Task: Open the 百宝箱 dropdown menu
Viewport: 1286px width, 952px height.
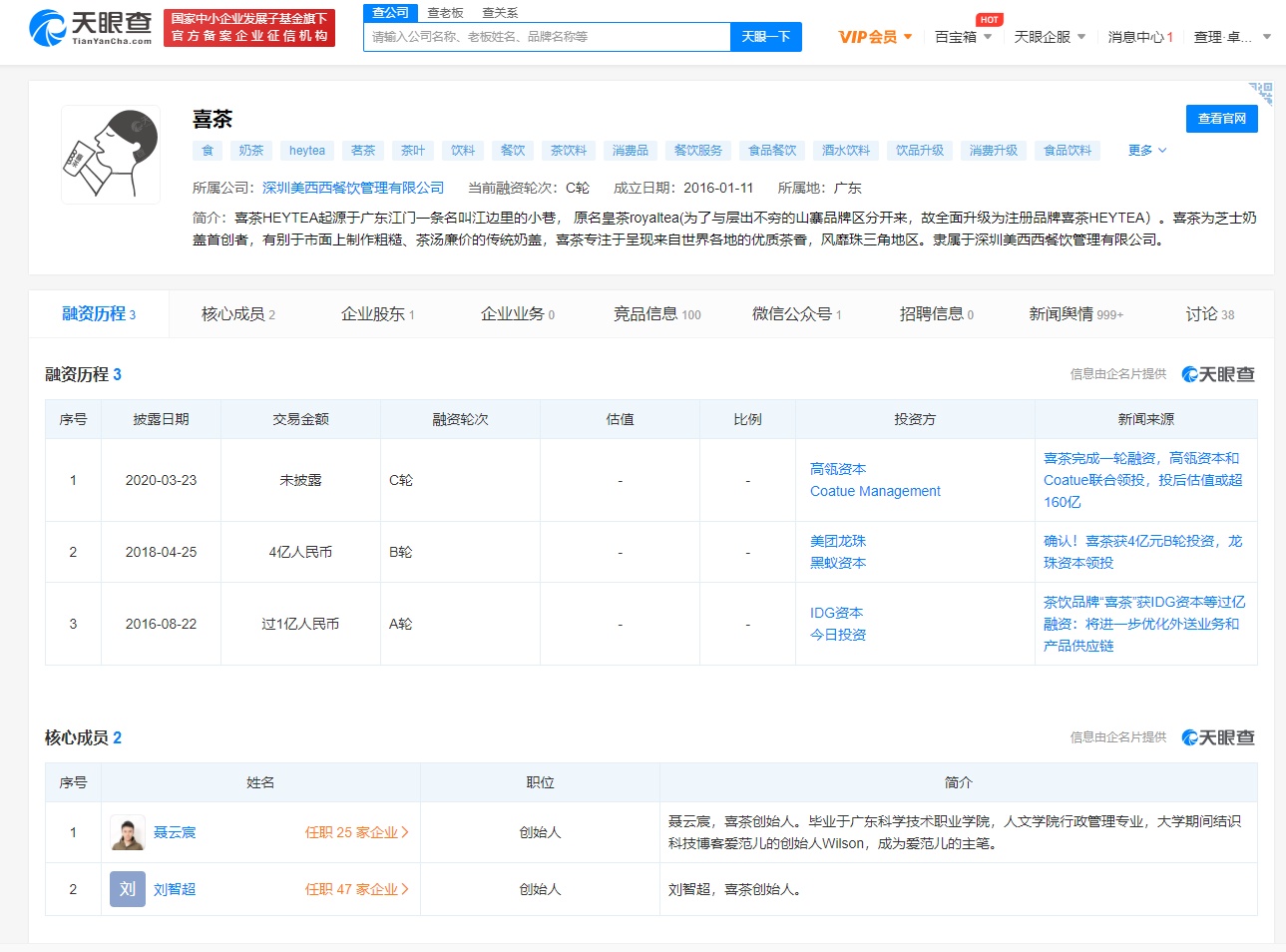Action: (x=963, y=37)
